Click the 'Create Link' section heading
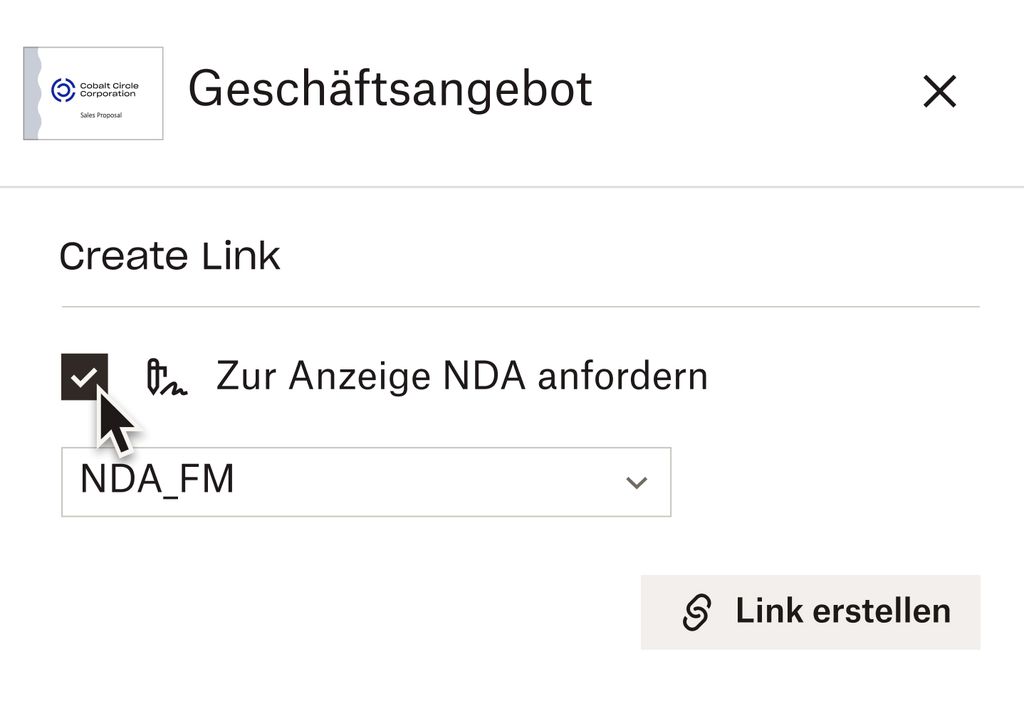This screenshot has width=1024, height=701. point(170,257)
